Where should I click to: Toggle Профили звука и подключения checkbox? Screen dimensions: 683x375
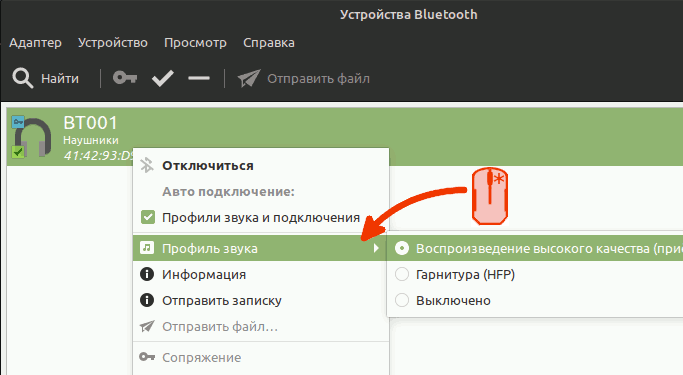pyautogui.click(x=148, y=217)
